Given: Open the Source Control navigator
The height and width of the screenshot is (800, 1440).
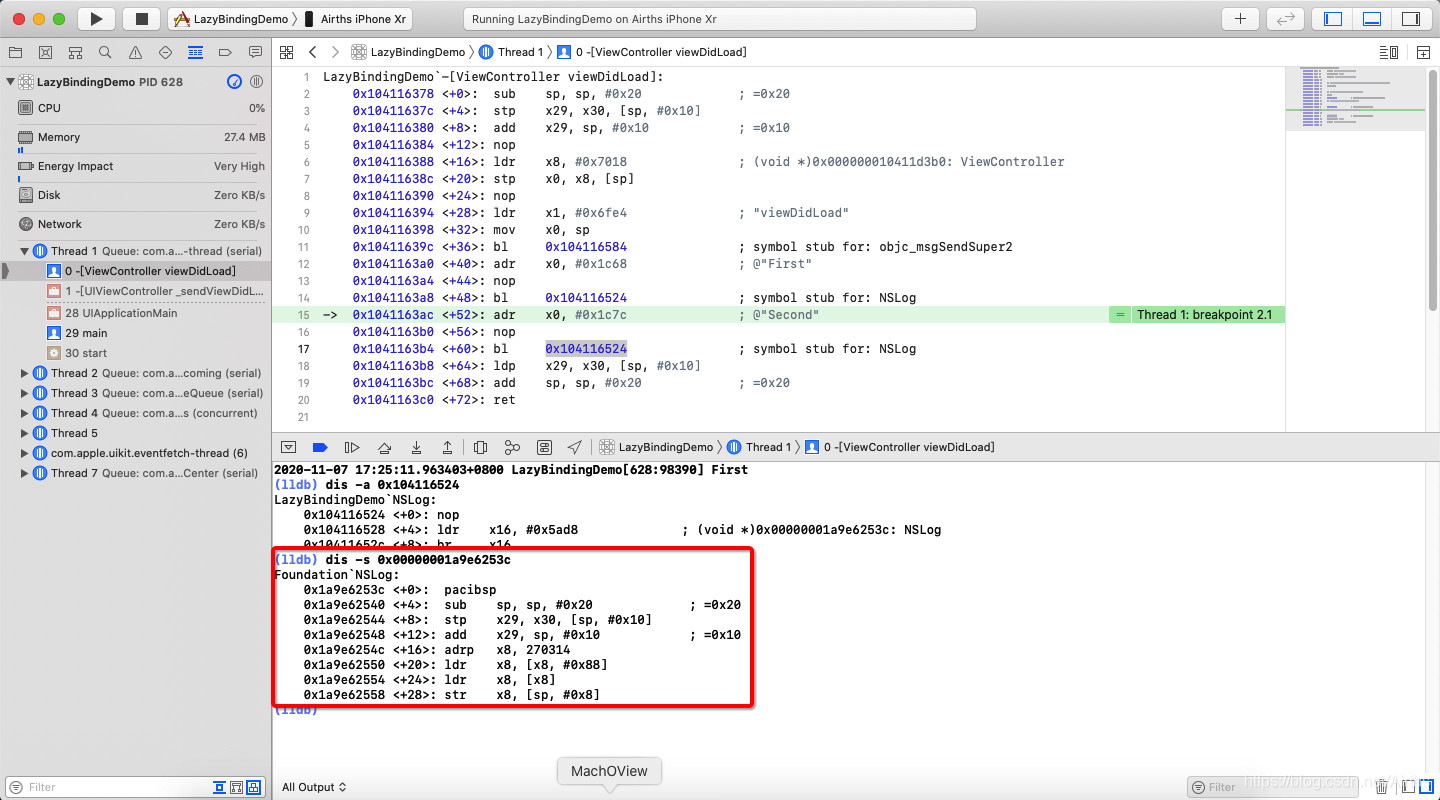Looking at the screenshot, I should pos(45,52).
